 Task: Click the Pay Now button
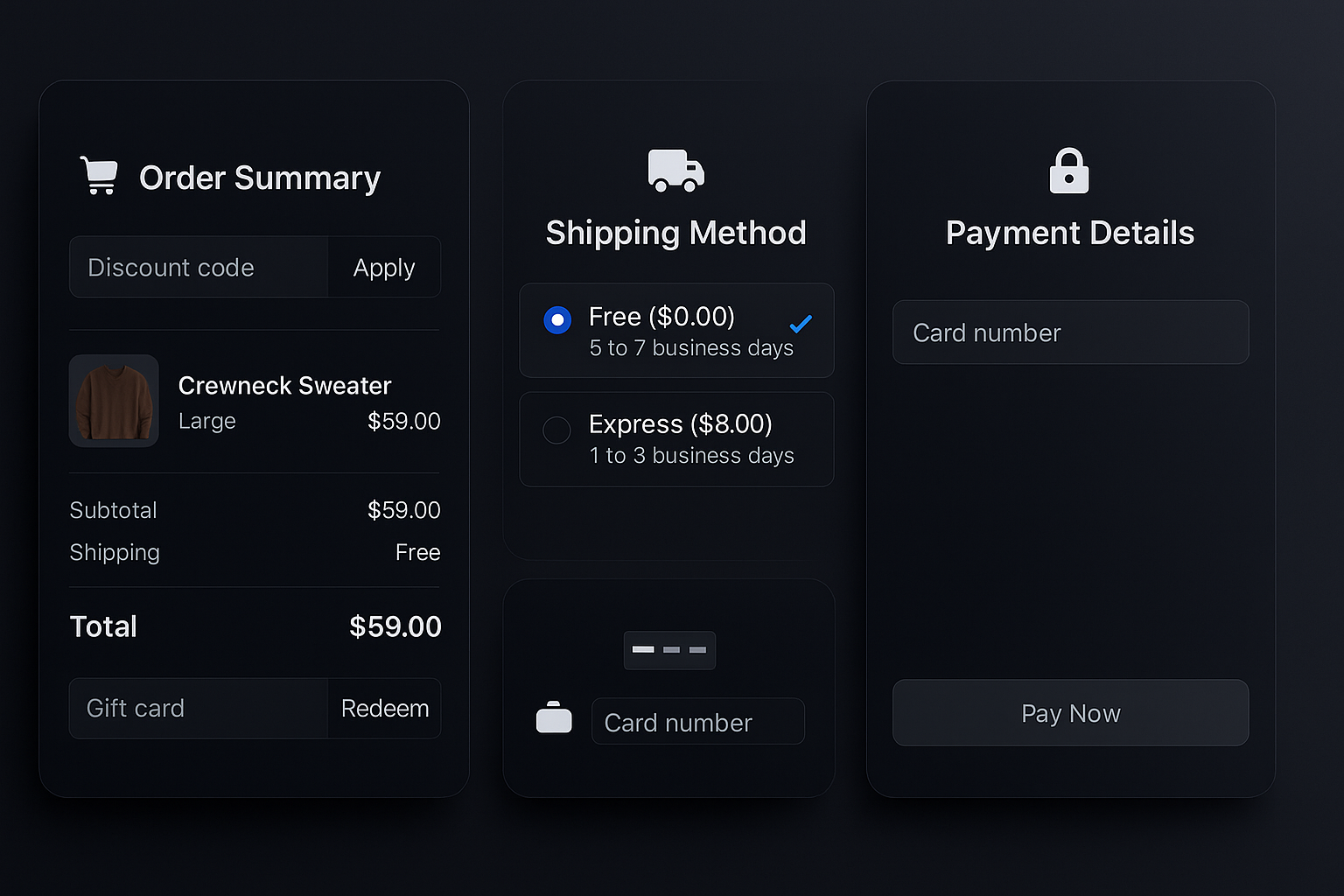click(x=1070, y=713)
